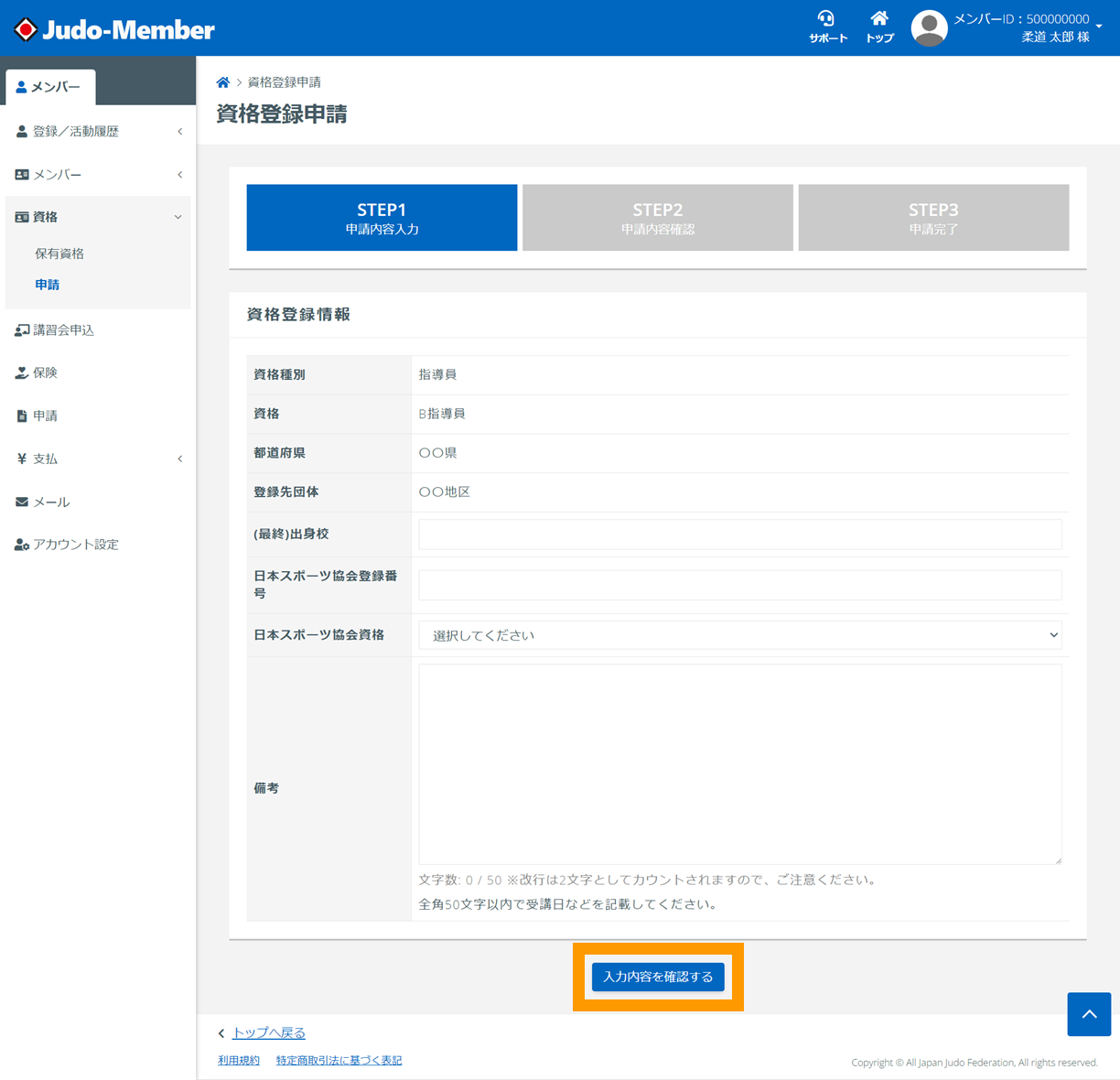
Task: Focus the (最終)出身校 input field
Action: (740, 535)
